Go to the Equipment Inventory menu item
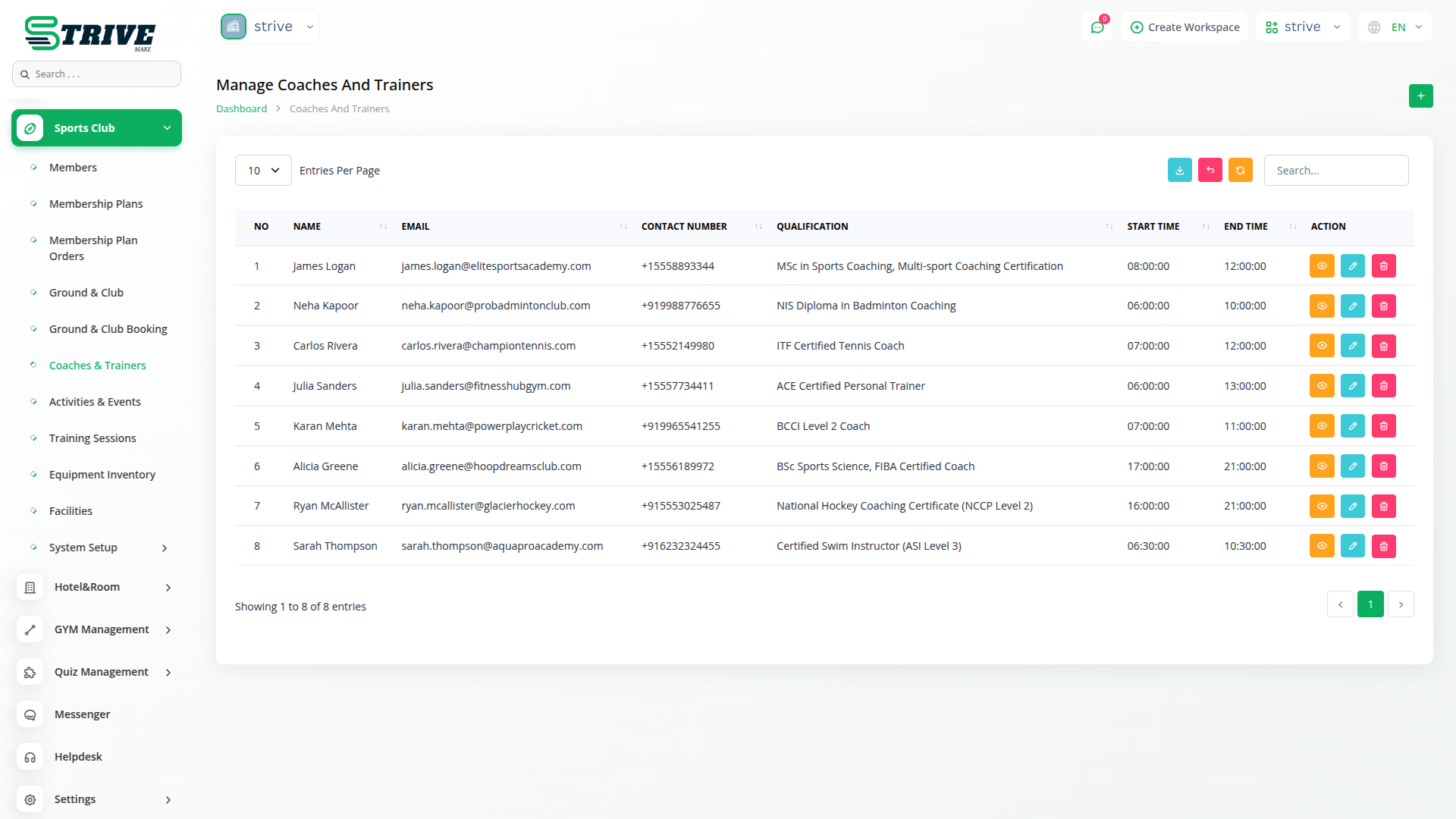Screen dimensions: 1456x819 pos(102,475)
